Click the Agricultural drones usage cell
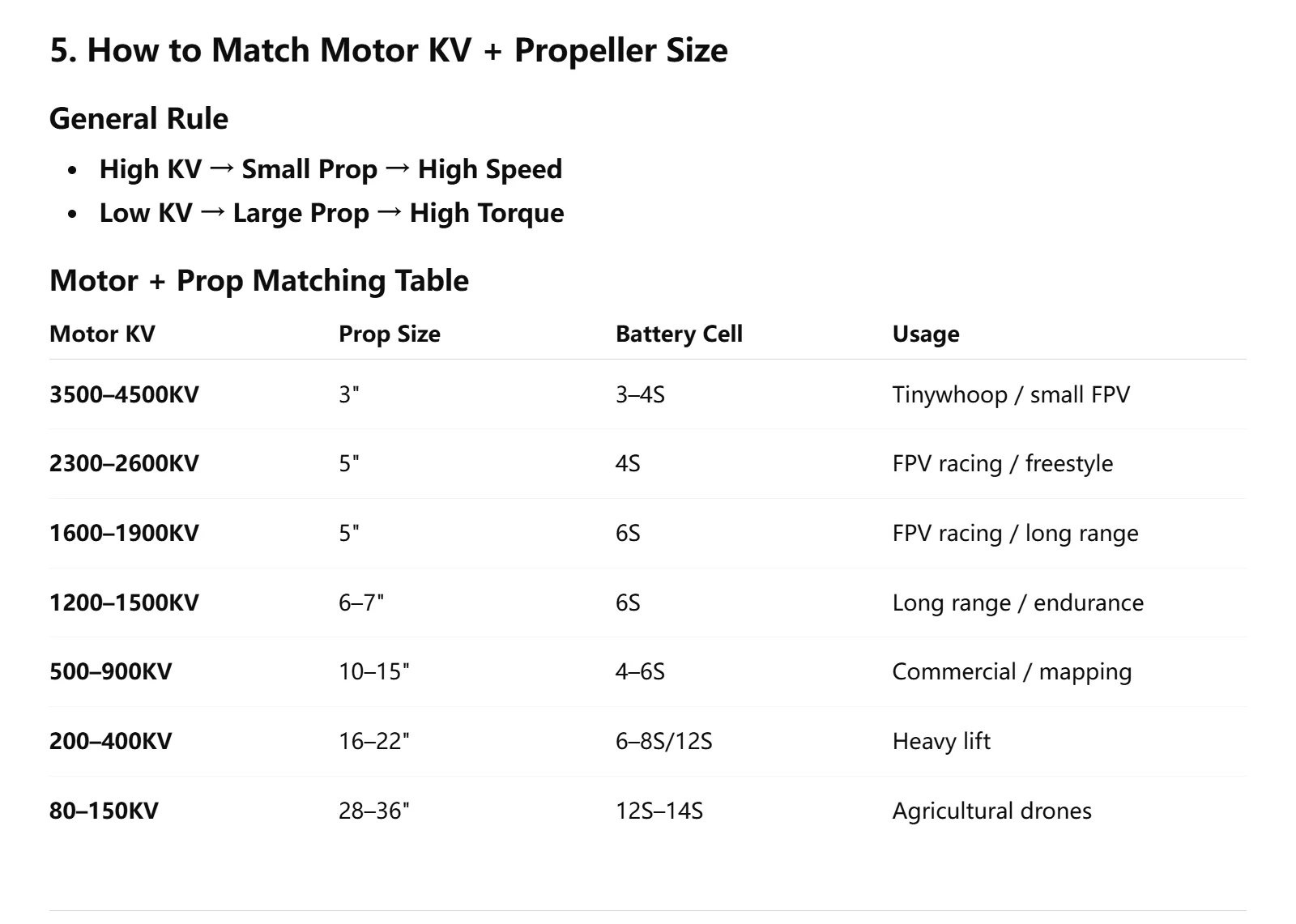 (992, 811)
